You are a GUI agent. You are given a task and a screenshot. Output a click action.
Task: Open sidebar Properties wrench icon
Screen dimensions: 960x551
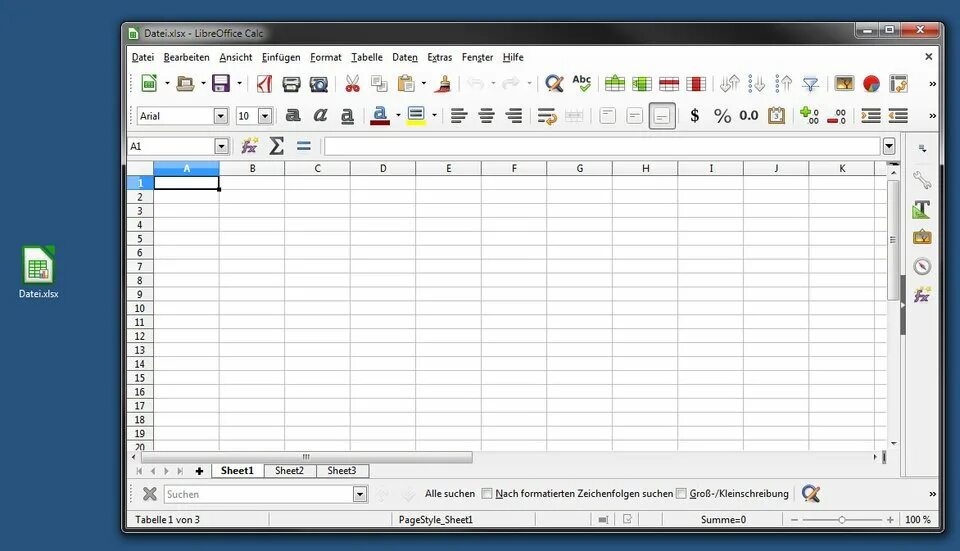[x=922, y=180]
